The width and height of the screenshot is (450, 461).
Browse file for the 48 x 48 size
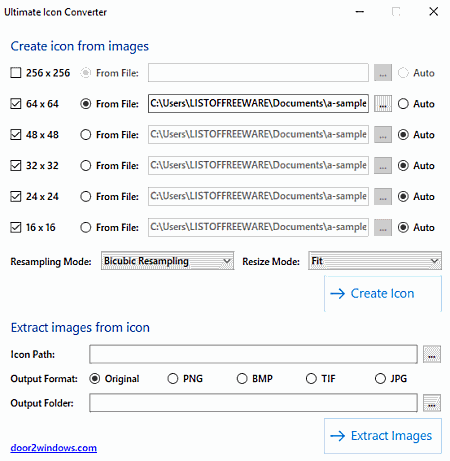pos(383,135)
